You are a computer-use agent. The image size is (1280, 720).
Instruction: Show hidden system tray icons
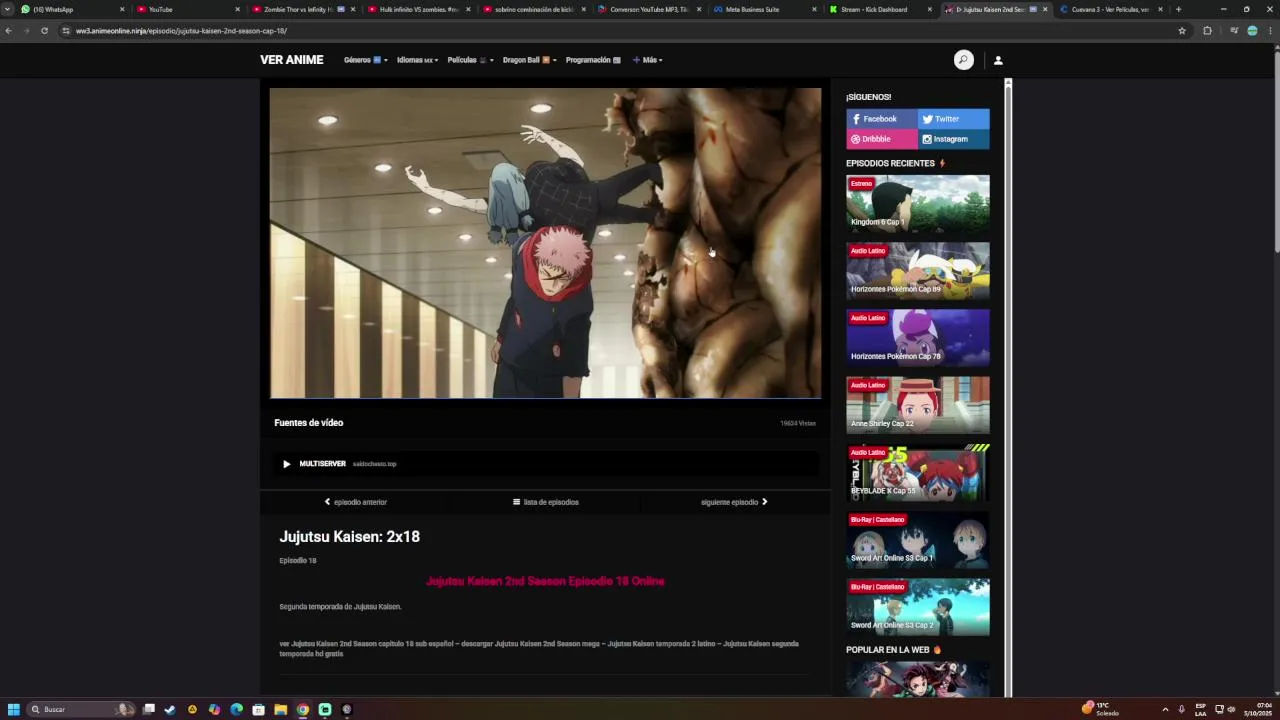(x=1165, y=709)
